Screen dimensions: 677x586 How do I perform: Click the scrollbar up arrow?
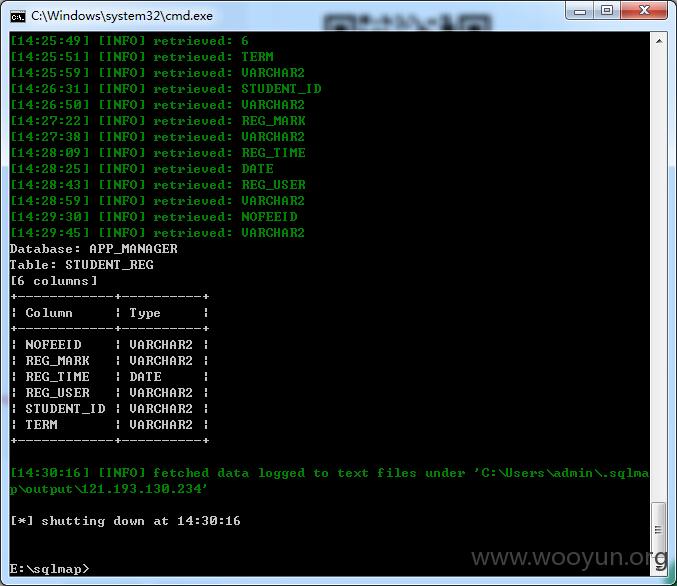(x=659, y=41)
